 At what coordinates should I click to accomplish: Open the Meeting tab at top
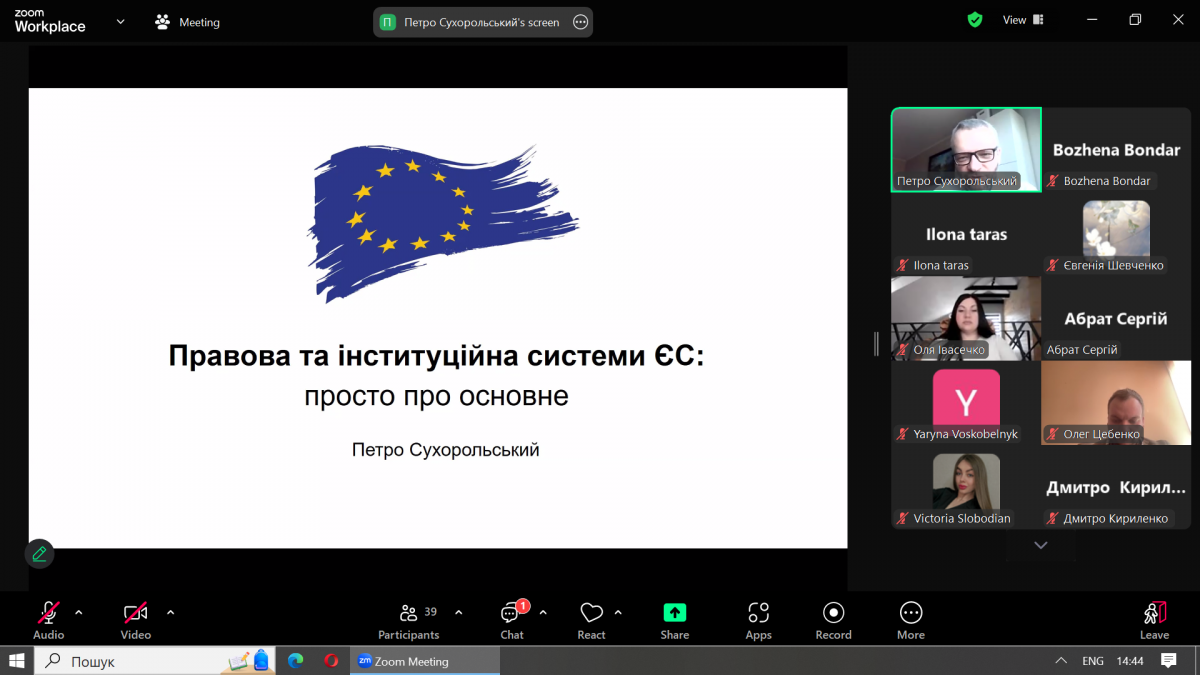(188, 22)
